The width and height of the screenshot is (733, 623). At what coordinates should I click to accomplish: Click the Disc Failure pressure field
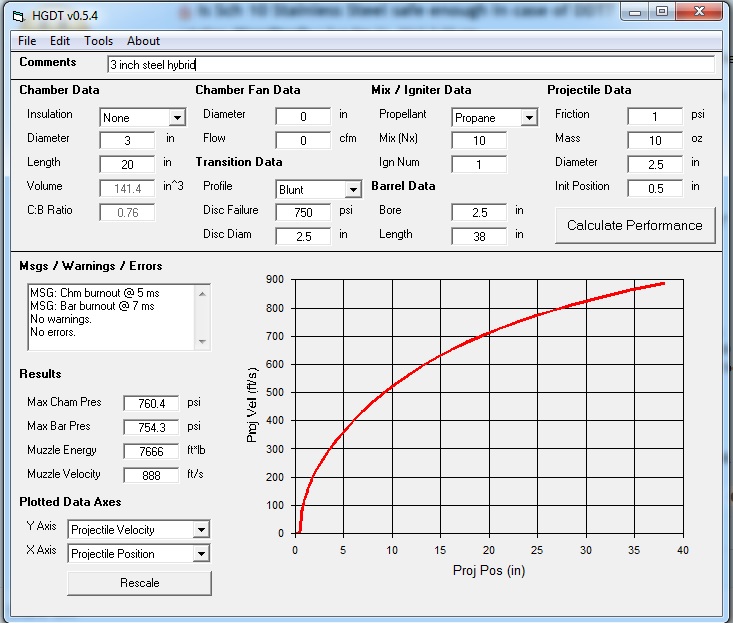[303, 213]
